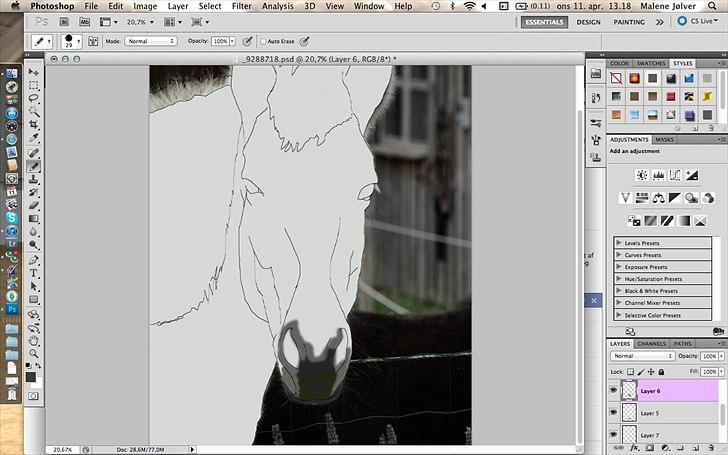
Task: Select the Crop tool
Action: tap(34, 125)
